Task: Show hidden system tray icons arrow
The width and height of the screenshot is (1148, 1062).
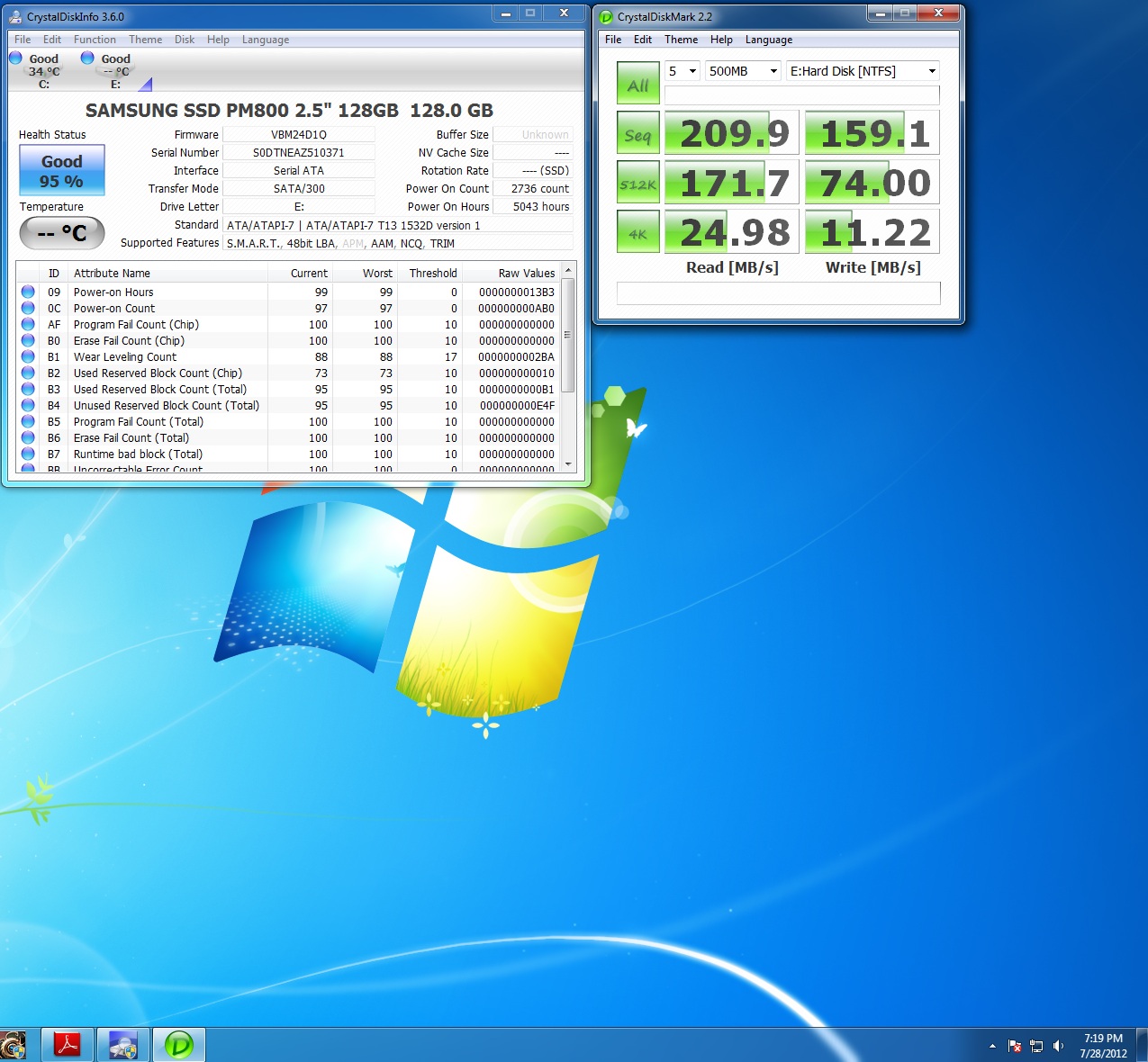Action: 992,1046
